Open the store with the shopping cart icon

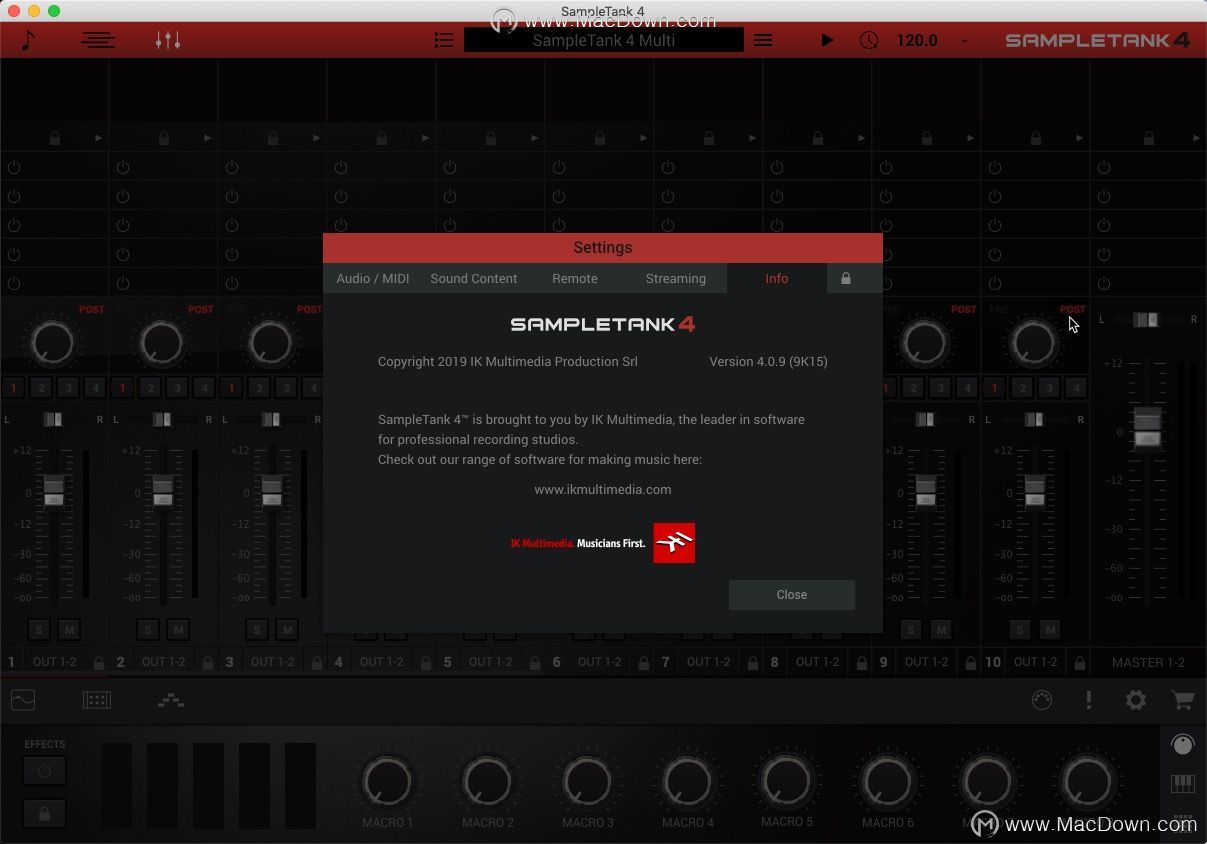(1183, 700)
